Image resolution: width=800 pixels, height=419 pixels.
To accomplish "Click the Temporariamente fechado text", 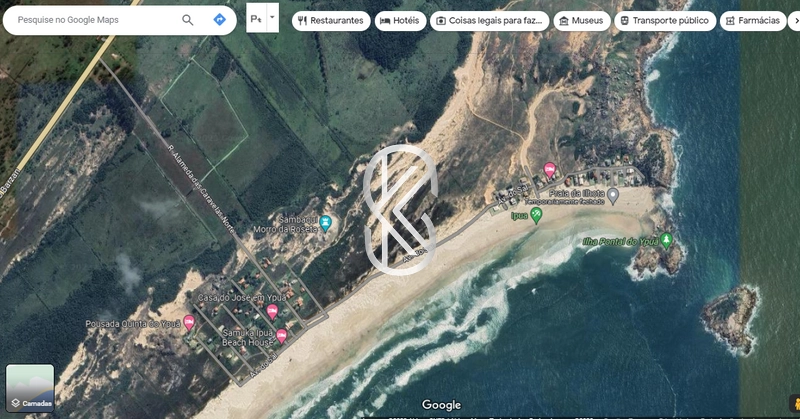I will (x=564, y=202).
